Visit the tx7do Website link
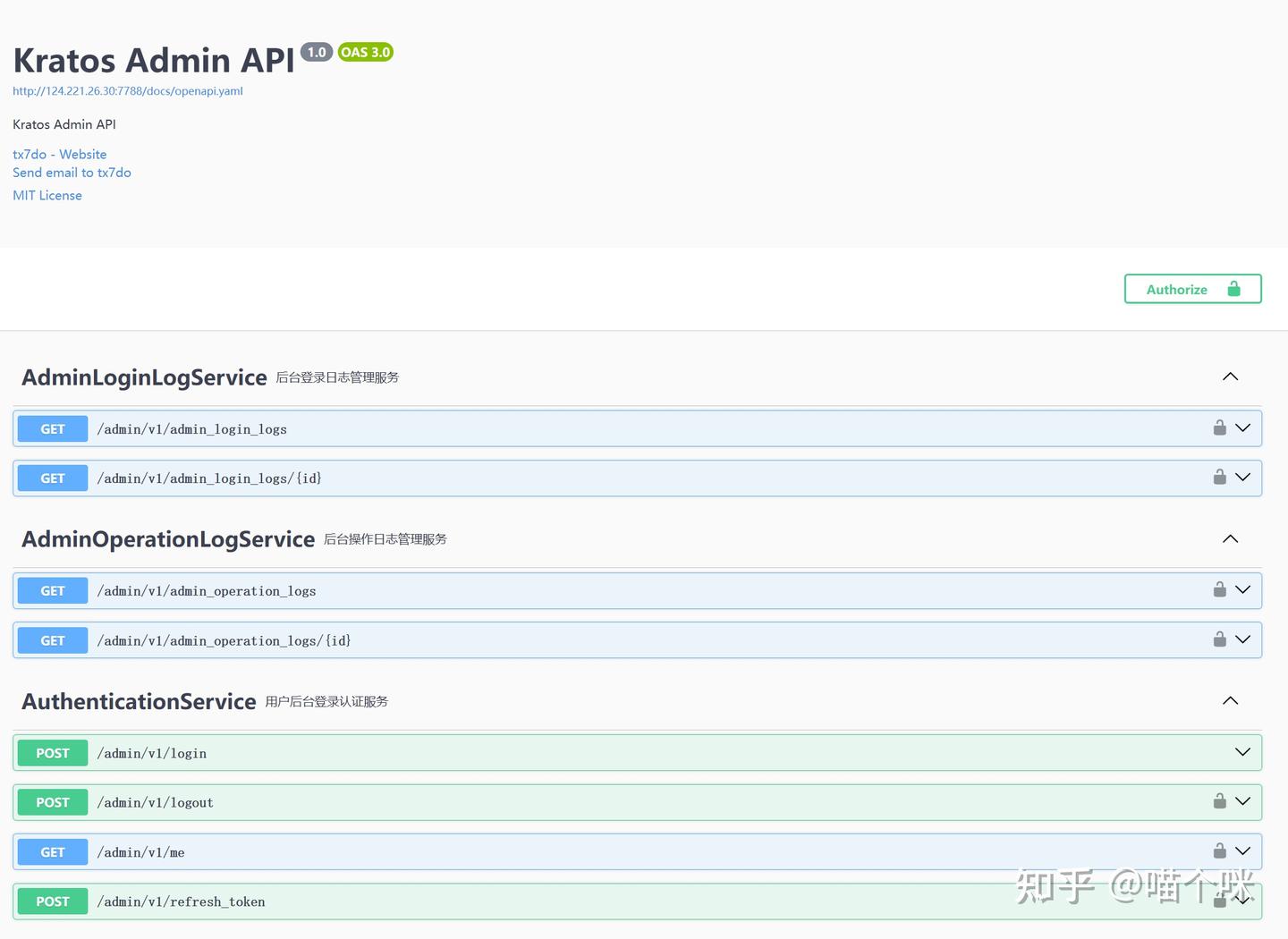This screenshot has height=939, width=1288. [x=59, y=154]
